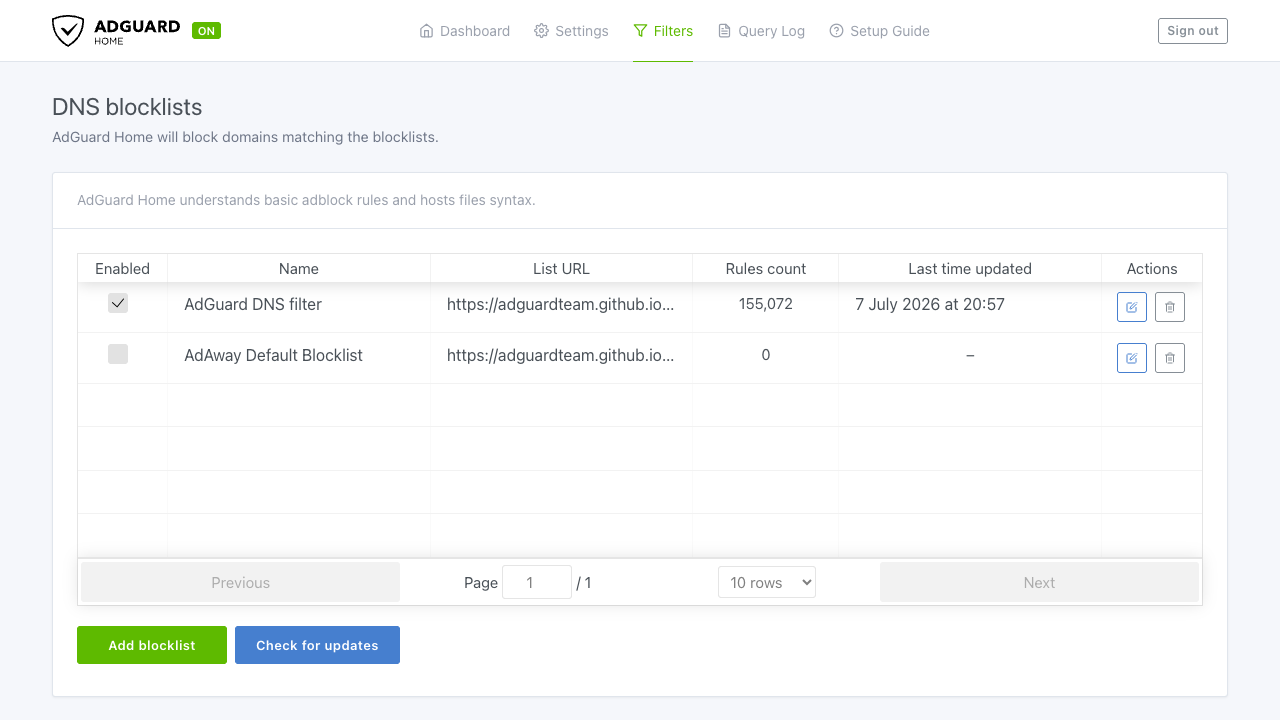1280x720 pixels.
Task: Open the 10 rows page size dropdown
Action: click(x=767, y=582)
